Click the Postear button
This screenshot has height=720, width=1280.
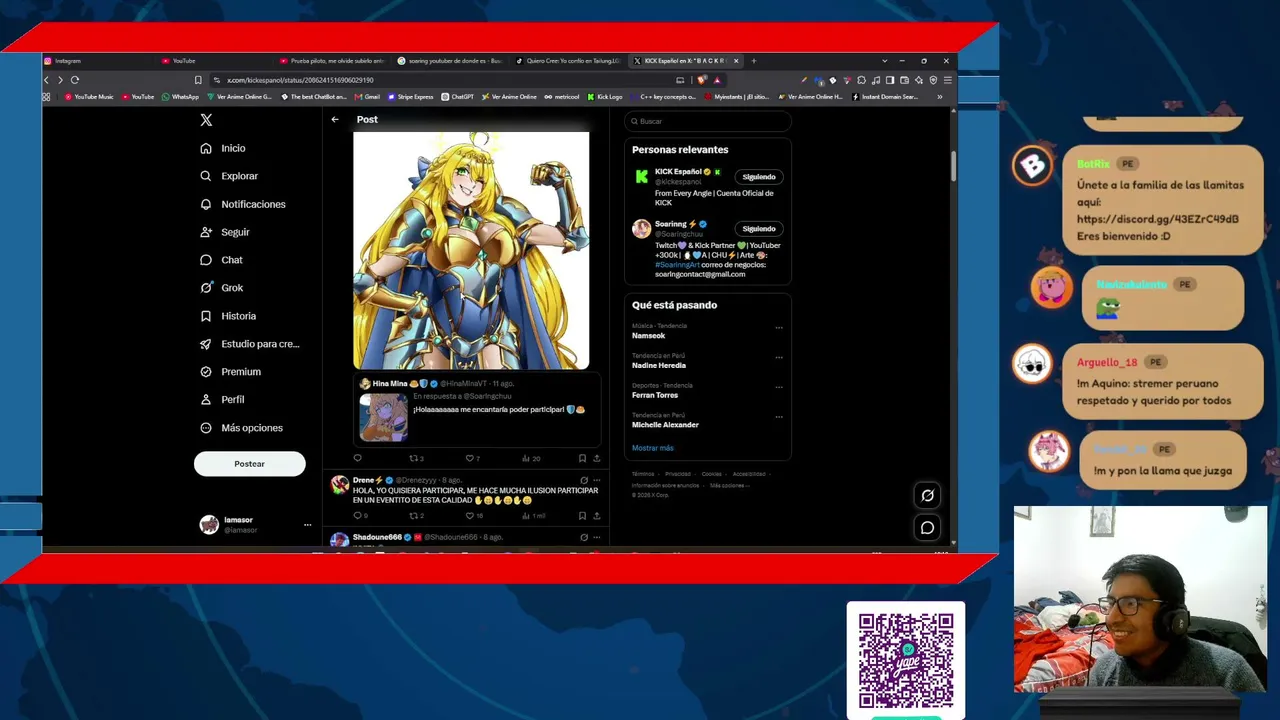click(x=250, y=464)
